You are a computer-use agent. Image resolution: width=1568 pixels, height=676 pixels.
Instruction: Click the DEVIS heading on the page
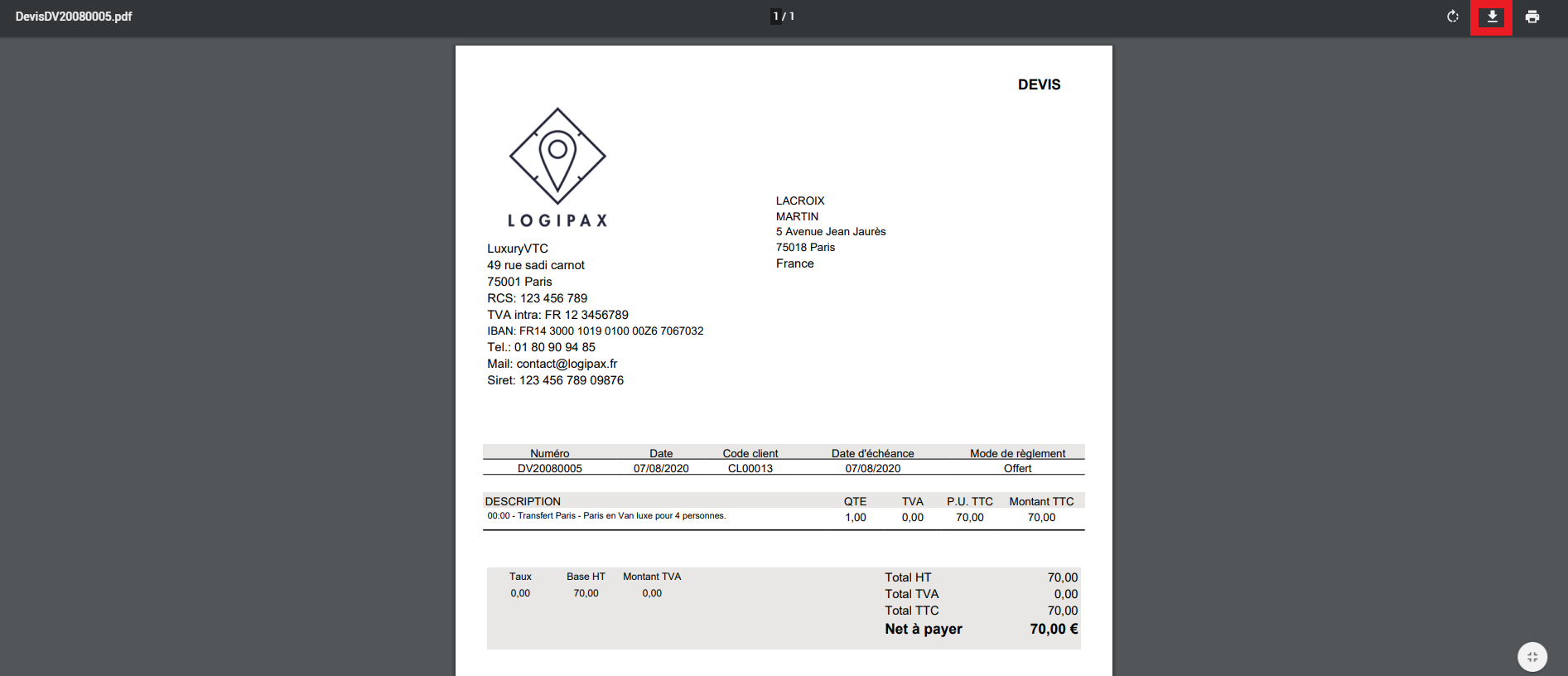[1039, 84]
